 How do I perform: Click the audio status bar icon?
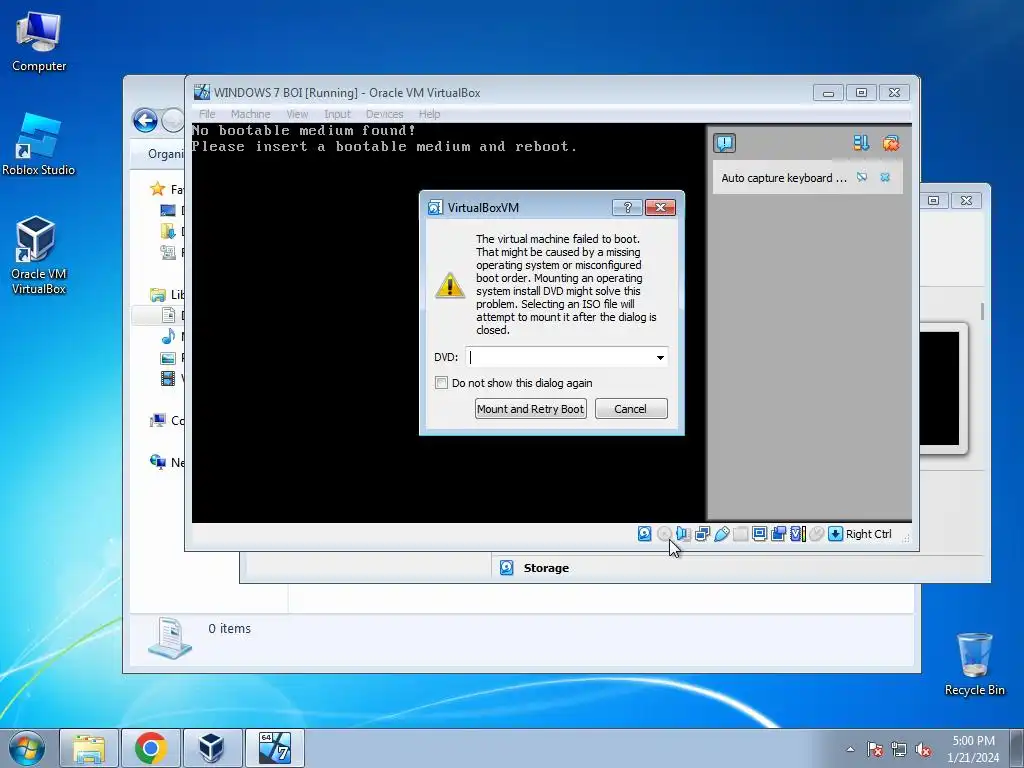pos(683,534)
